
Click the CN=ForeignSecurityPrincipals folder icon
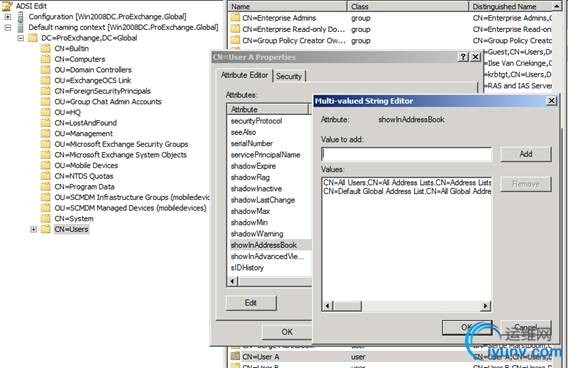(46, 91)
